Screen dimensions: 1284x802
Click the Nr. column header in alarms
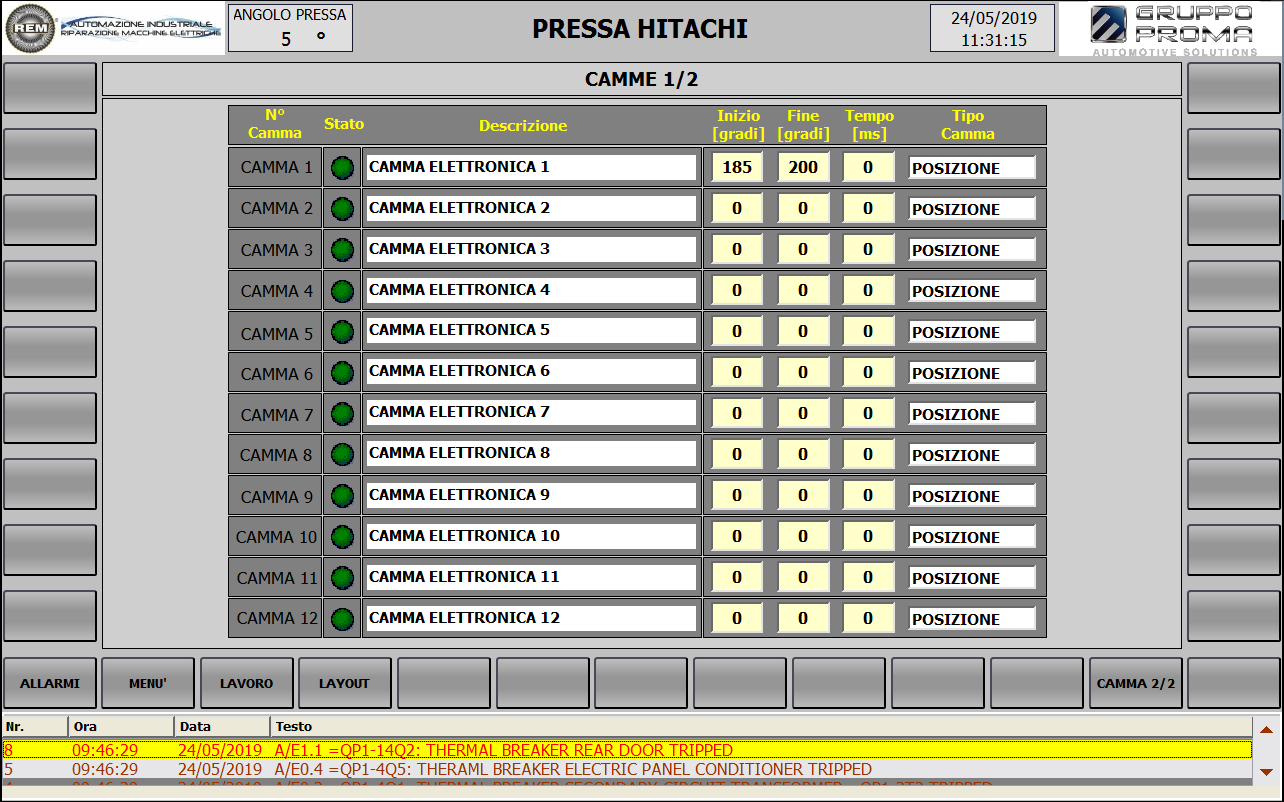(35, 726)
